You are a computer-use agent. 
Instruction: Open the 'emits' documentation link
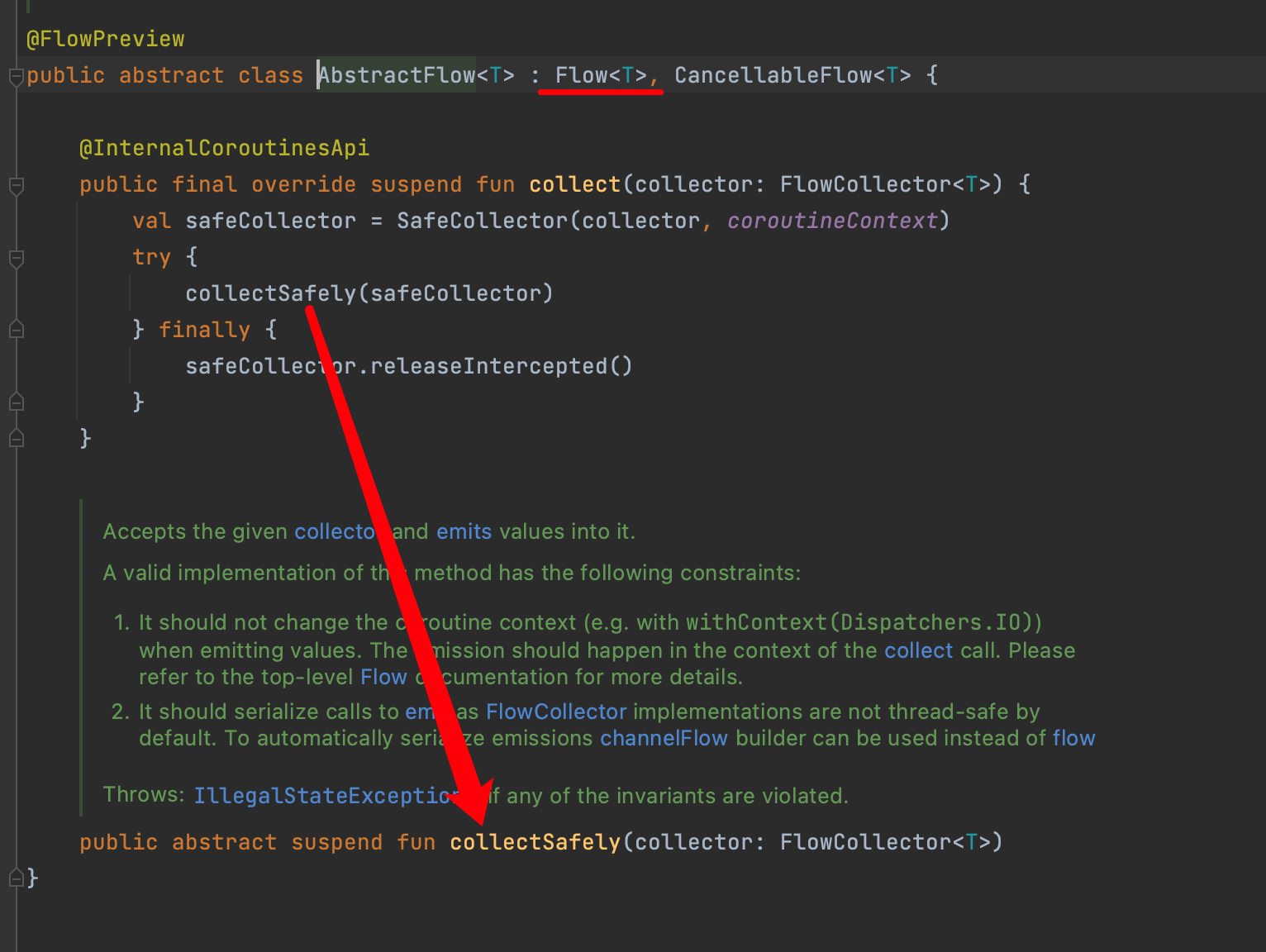[464, 531]
